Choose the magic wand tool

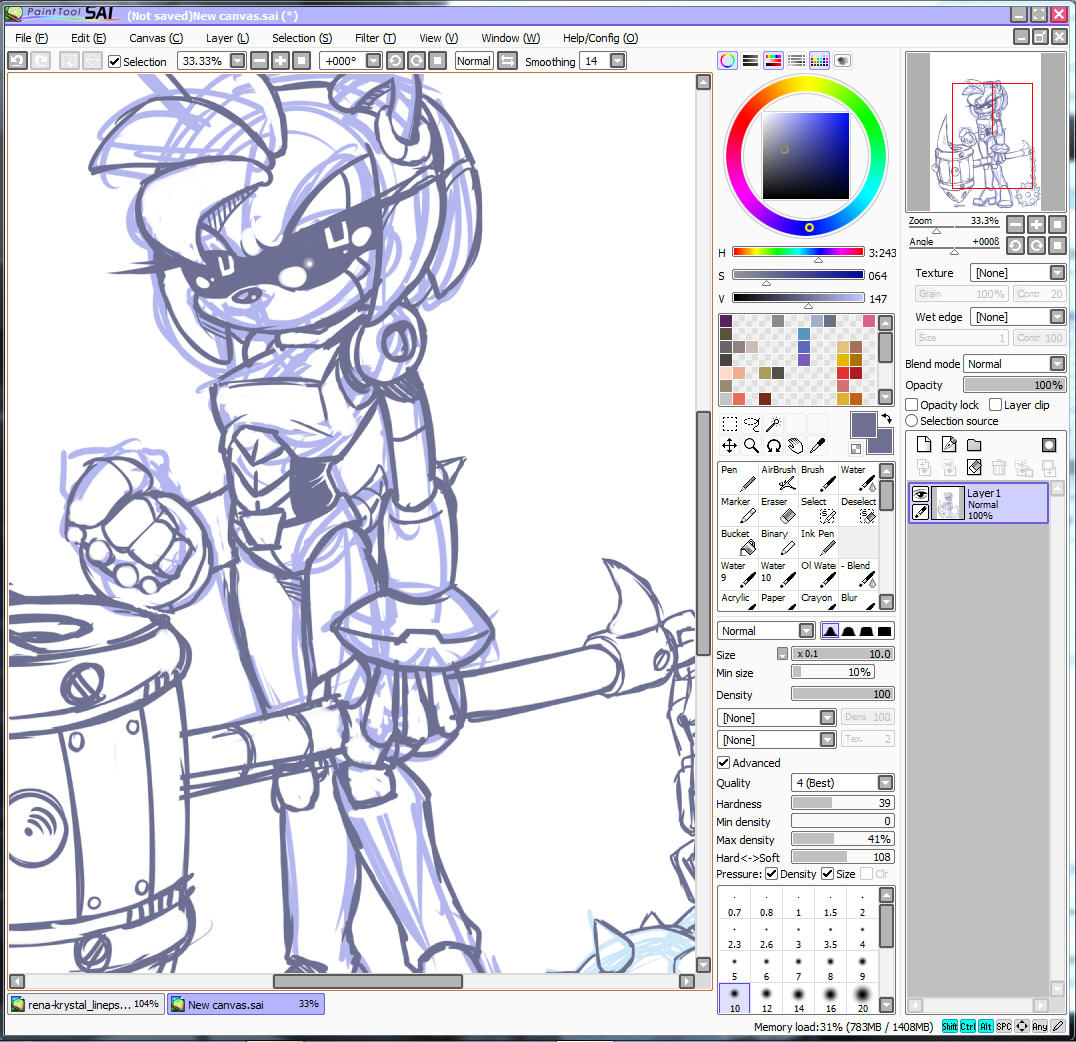(x=773, y=424)
